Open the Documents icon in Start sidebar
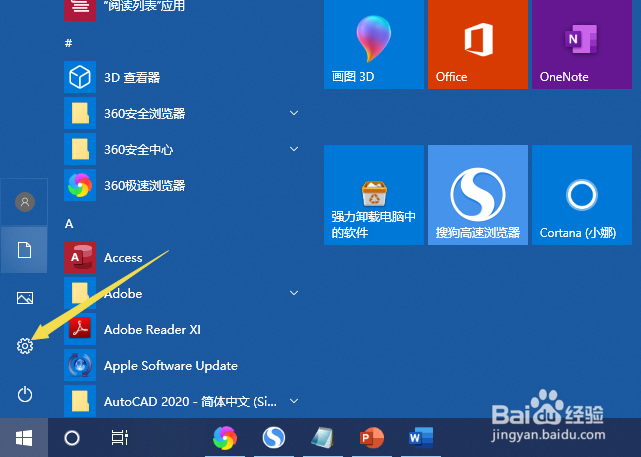This screenshot has width=641, height=457. 25,250
